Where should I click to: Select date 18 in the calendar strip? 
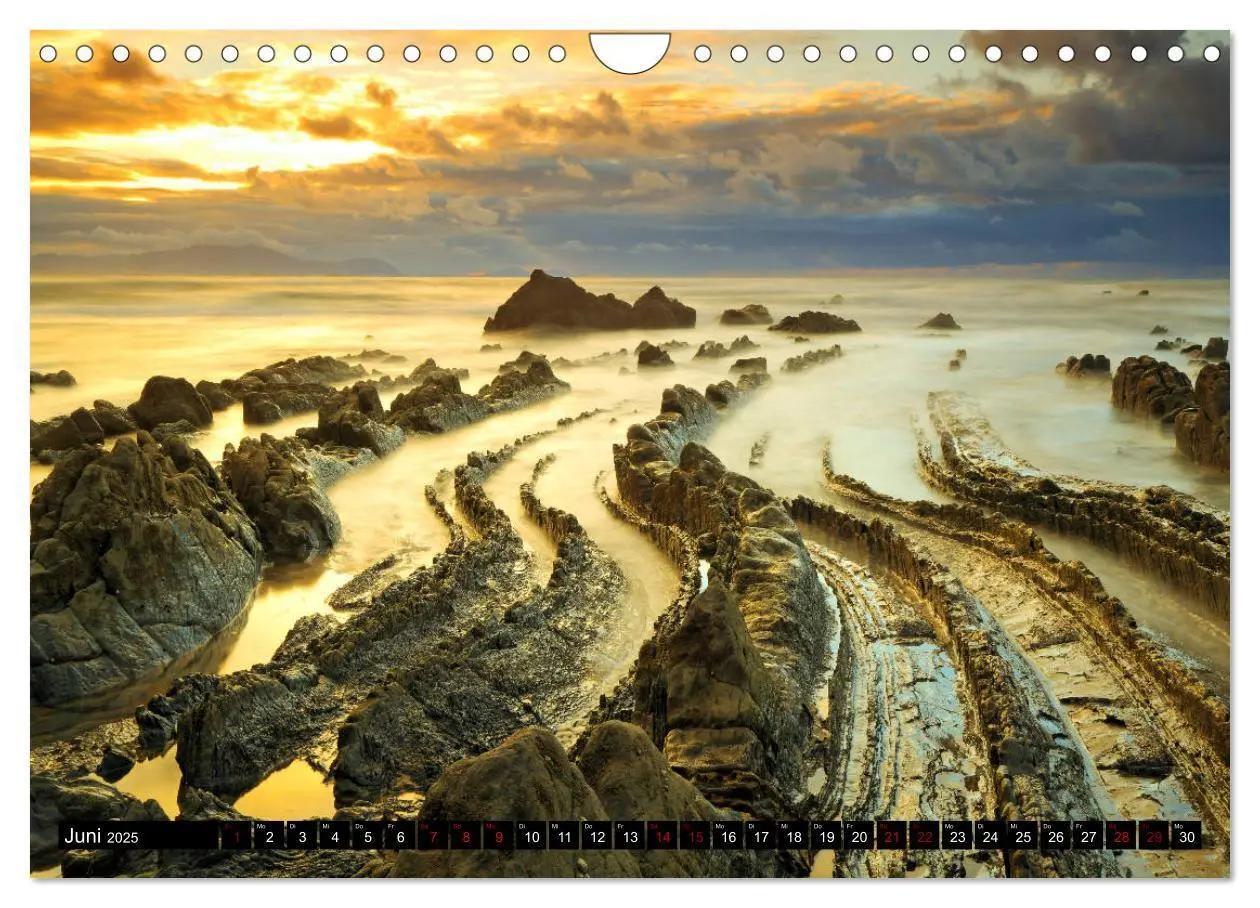793,836
